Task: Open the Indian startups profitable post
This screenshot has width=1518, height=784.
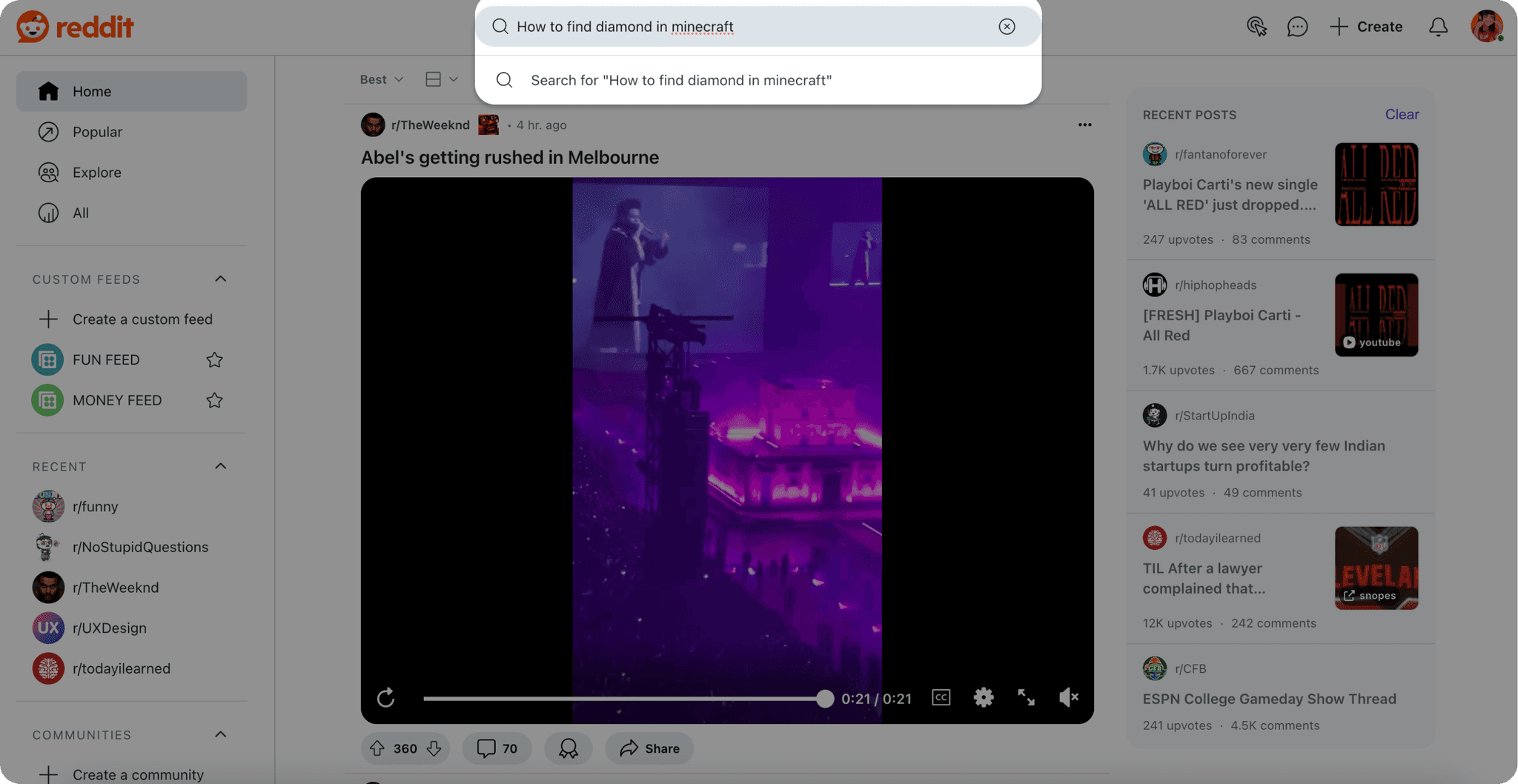Action: coord(1264,456)
